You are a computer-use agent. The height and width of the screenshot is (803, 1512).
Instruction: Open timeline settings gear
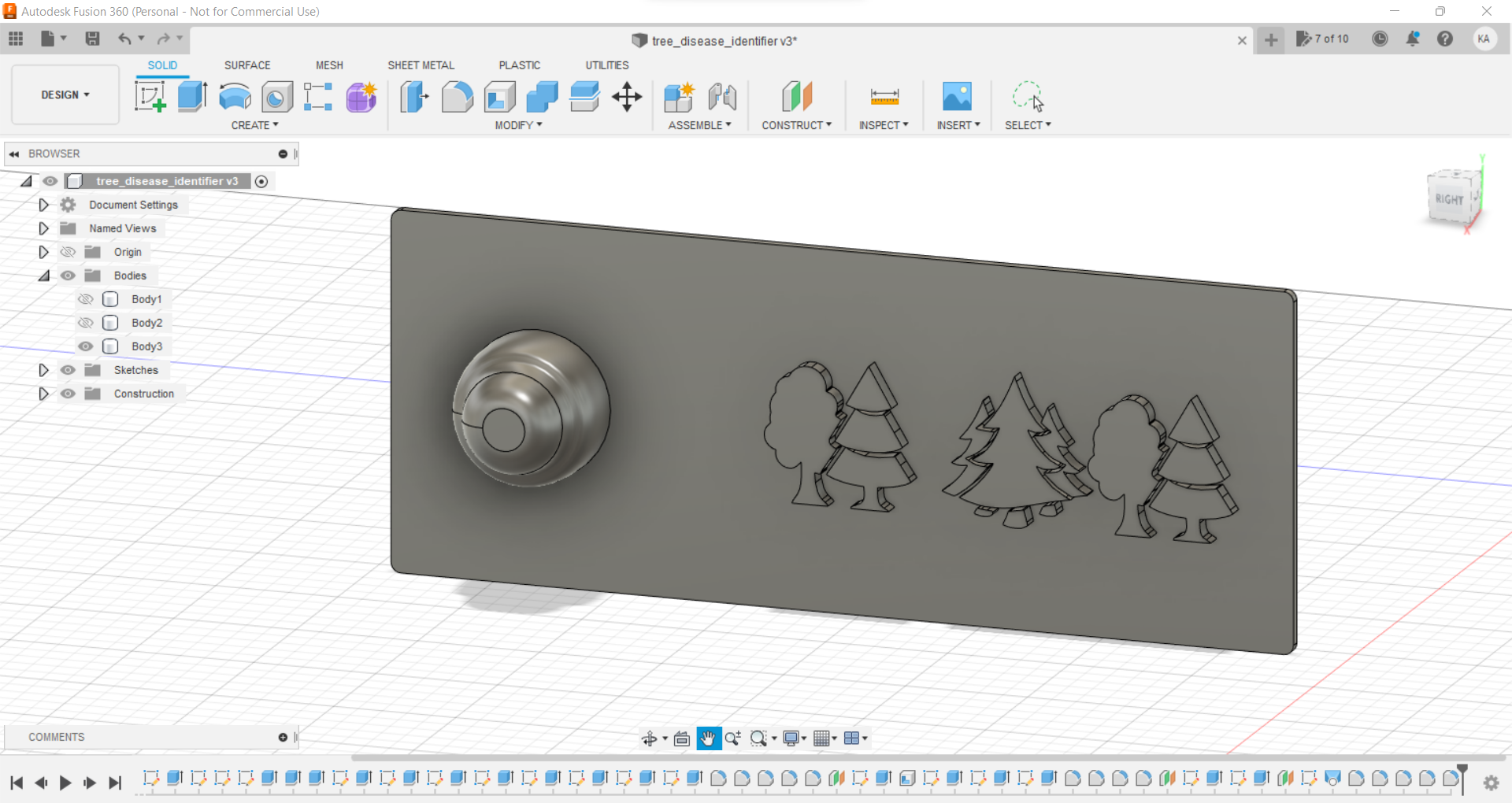tap(1491, 783)
